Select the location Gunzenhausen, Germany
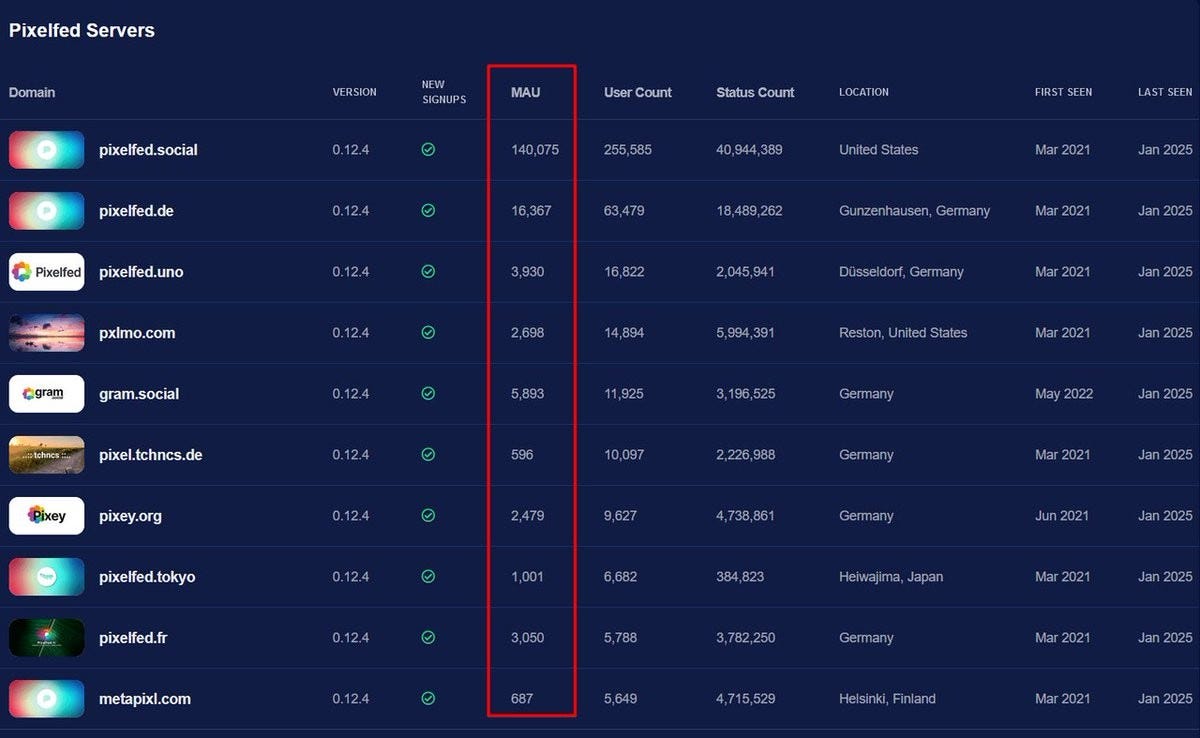The height and width of the screenshot is (738, 1200). pyautogui.click(x=915, y=211)
